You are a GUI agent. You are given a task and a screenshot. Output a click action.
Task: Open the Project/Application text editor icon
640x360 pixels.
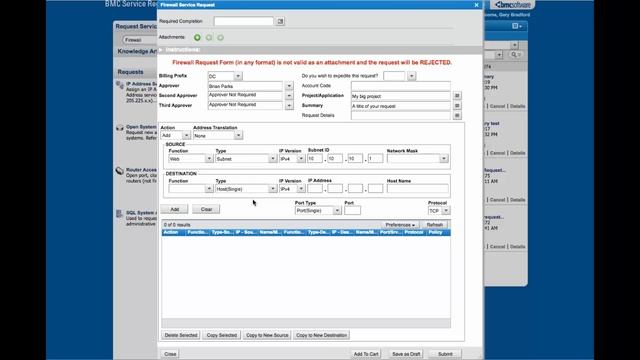click(x=457, y=96)
